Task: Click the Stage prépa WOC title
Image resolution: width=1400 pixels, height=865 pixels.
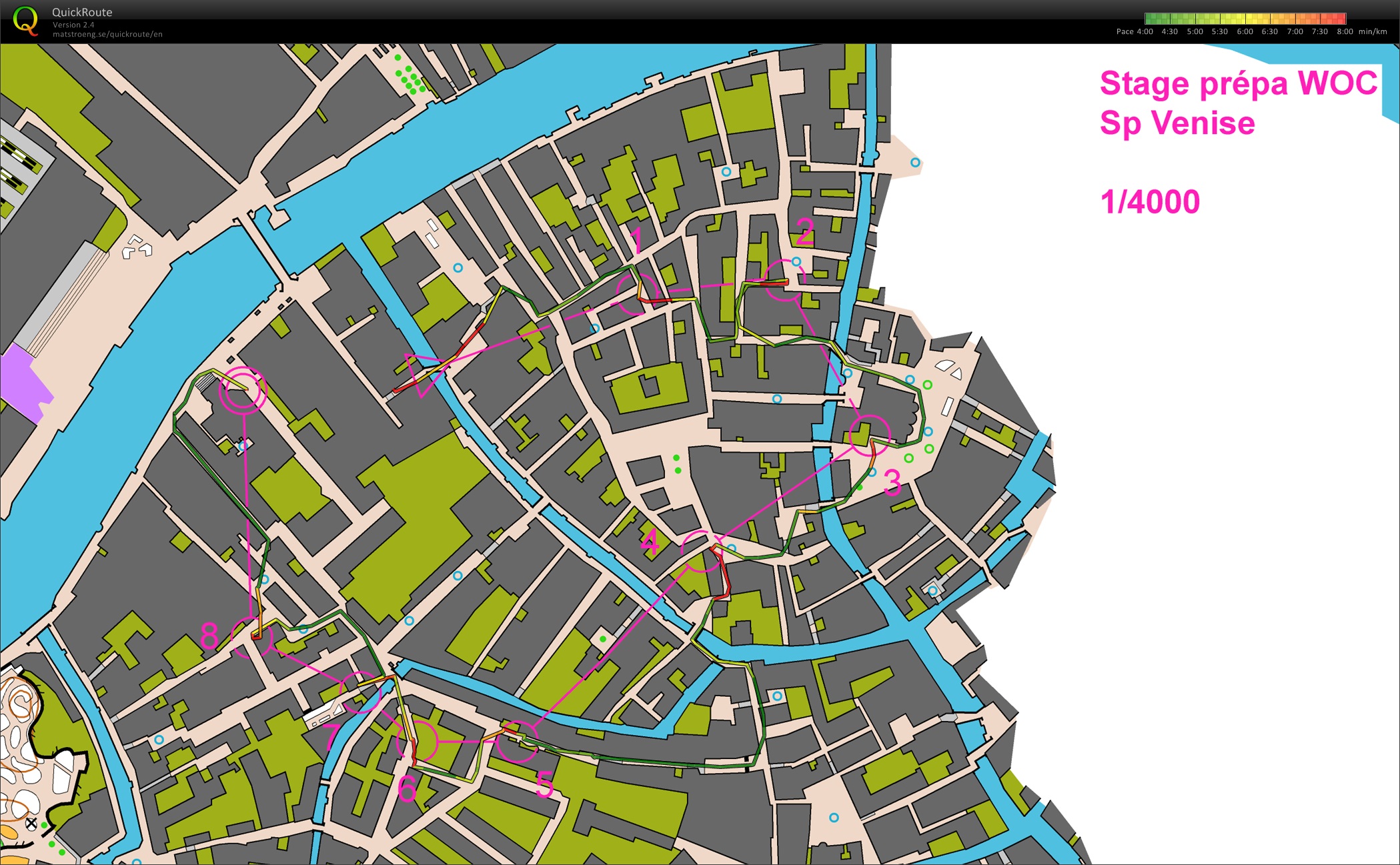Action: point(1238,85)
